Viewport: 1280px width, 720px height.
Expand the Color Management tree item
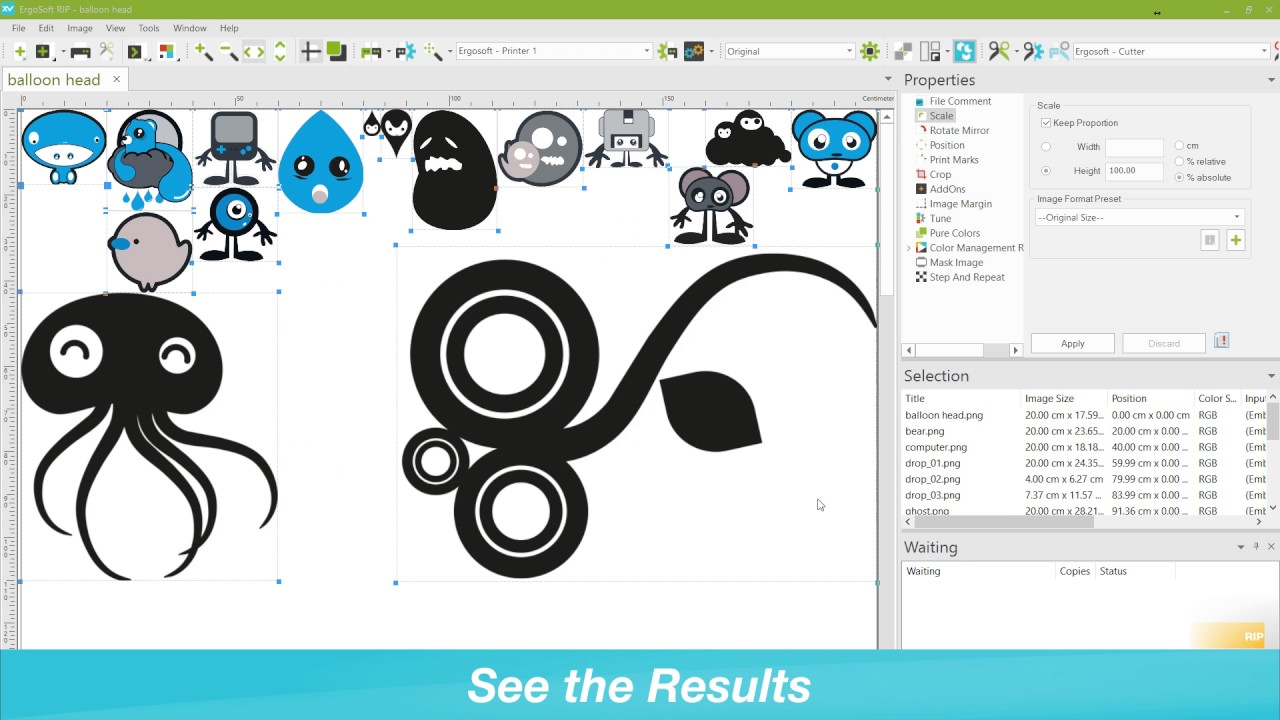click(909, 248)
